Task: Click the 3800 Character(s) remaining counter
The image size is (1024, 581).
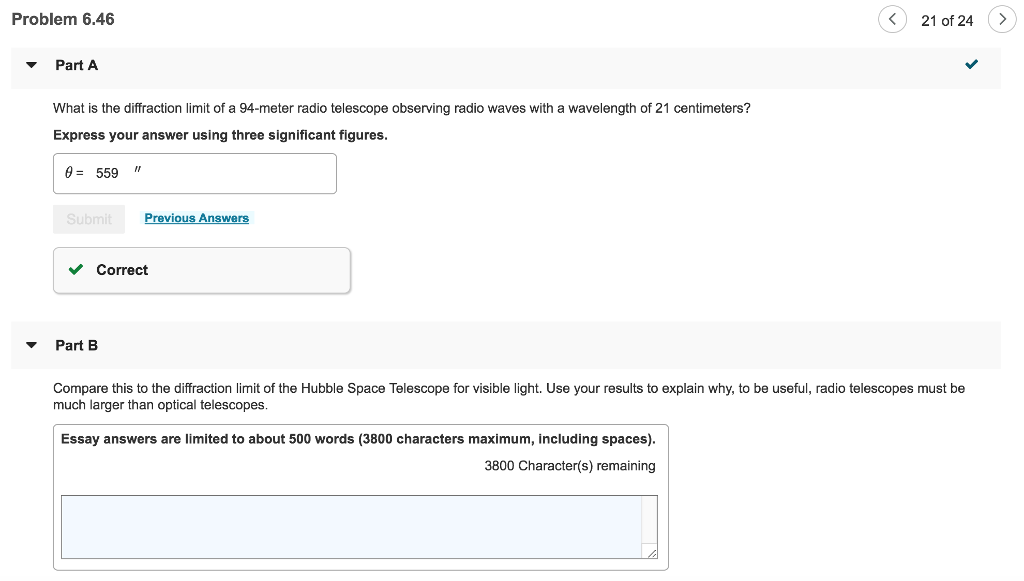Action: click(x=569, y=465)
